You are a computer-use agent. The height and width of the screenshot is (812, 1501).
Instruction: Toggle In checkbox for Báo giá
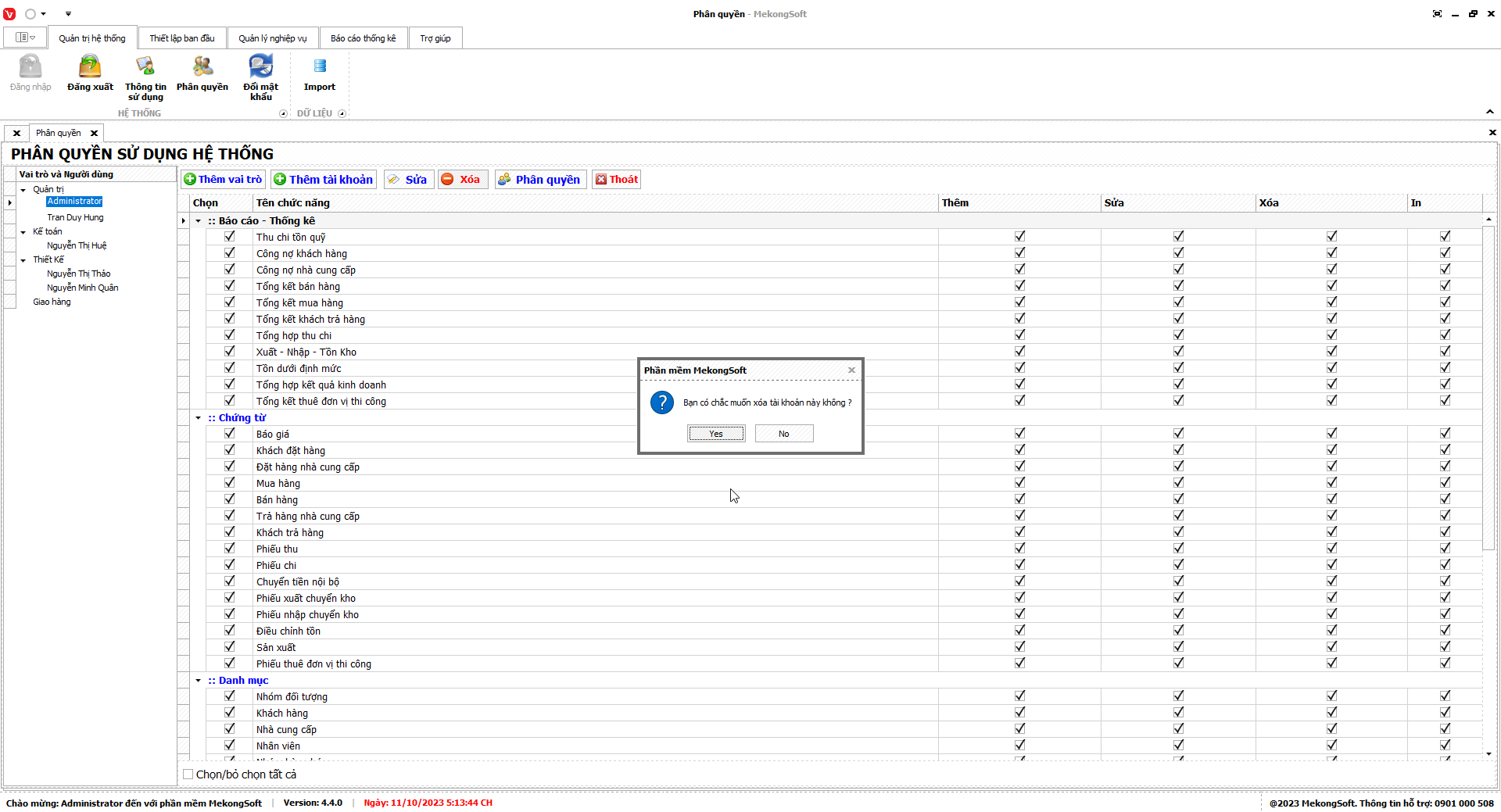click(x=1445, y=433)
